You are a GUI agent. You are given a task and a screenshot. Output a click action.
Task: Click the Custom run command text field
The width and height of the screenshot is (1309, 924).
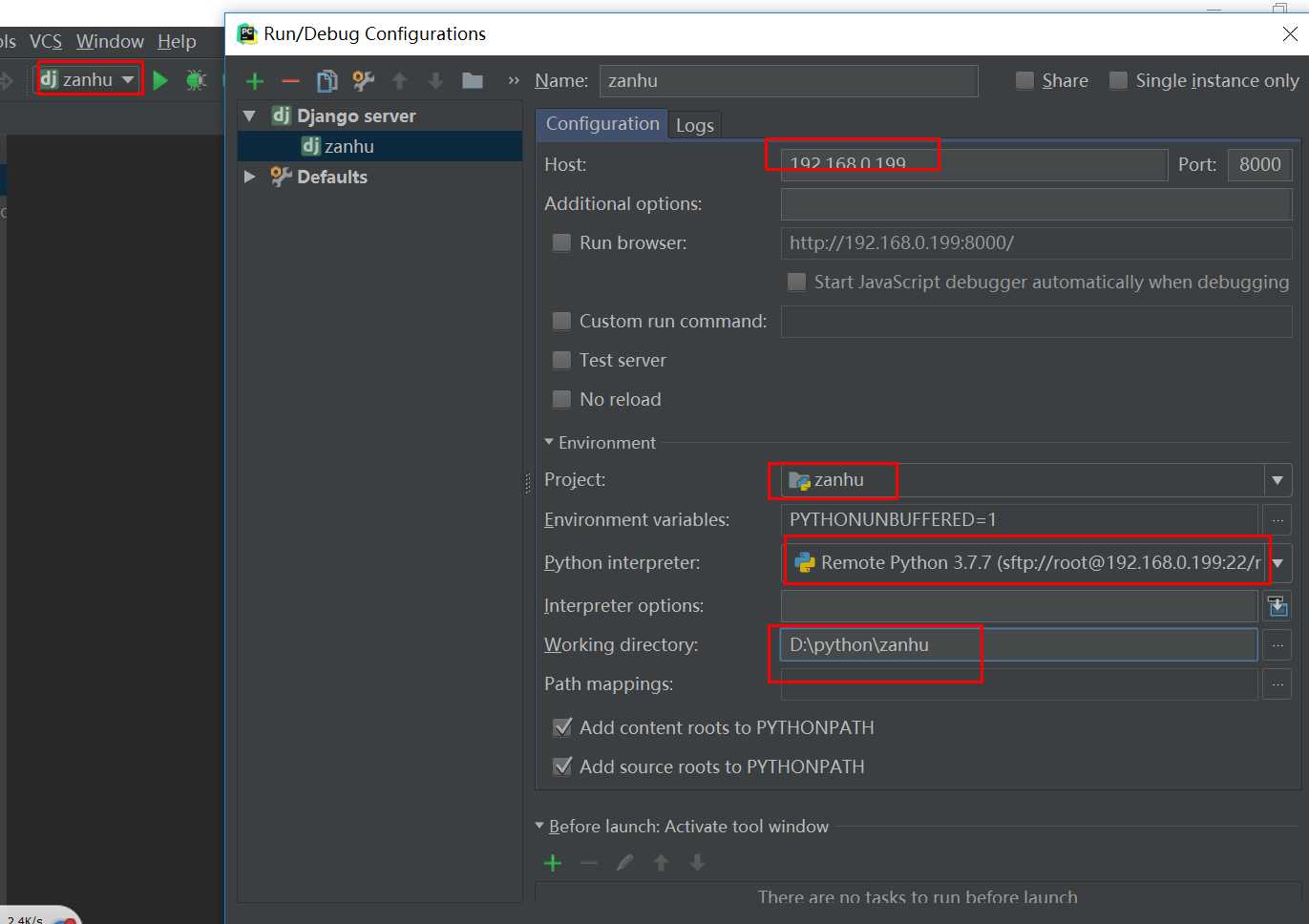1036,322
